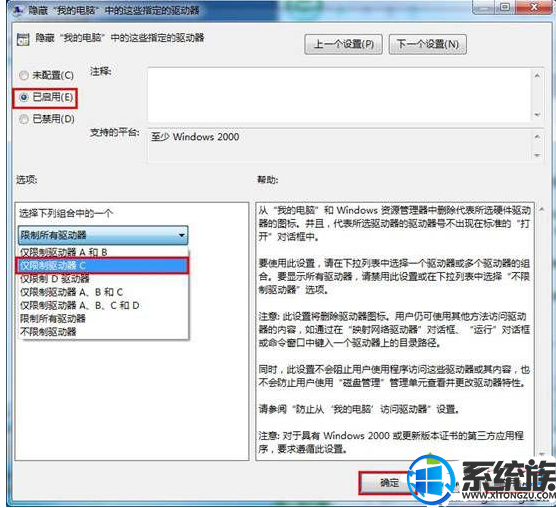Select the 已禁用(D) radio button
Screen dimensions: 556x508
24,119
